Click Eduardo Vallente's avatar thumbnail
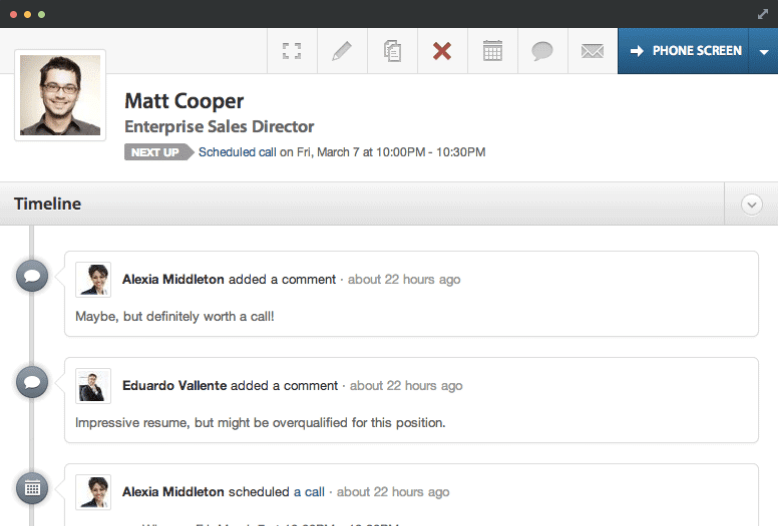 (x=93, y=386)
